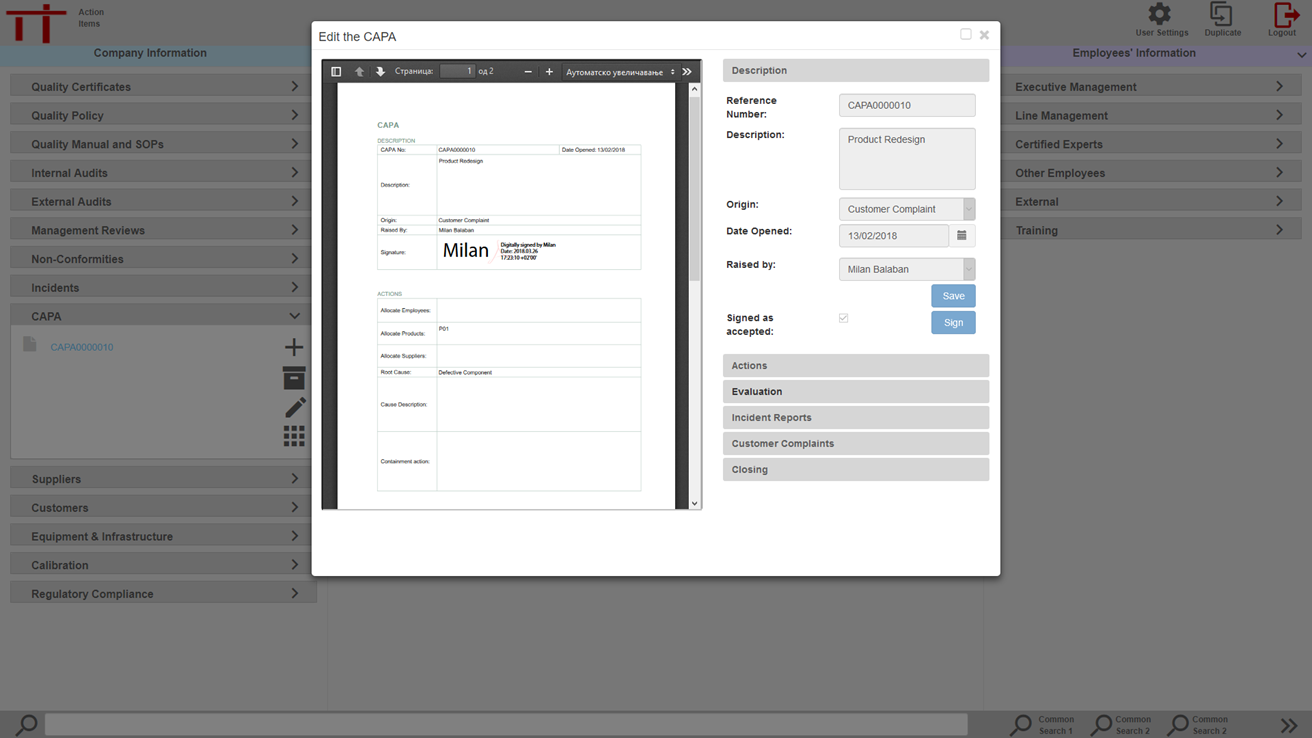The height and width of the screenshot is (738, 1312).
Task: Click the Save button
Action: click(953, 296)
